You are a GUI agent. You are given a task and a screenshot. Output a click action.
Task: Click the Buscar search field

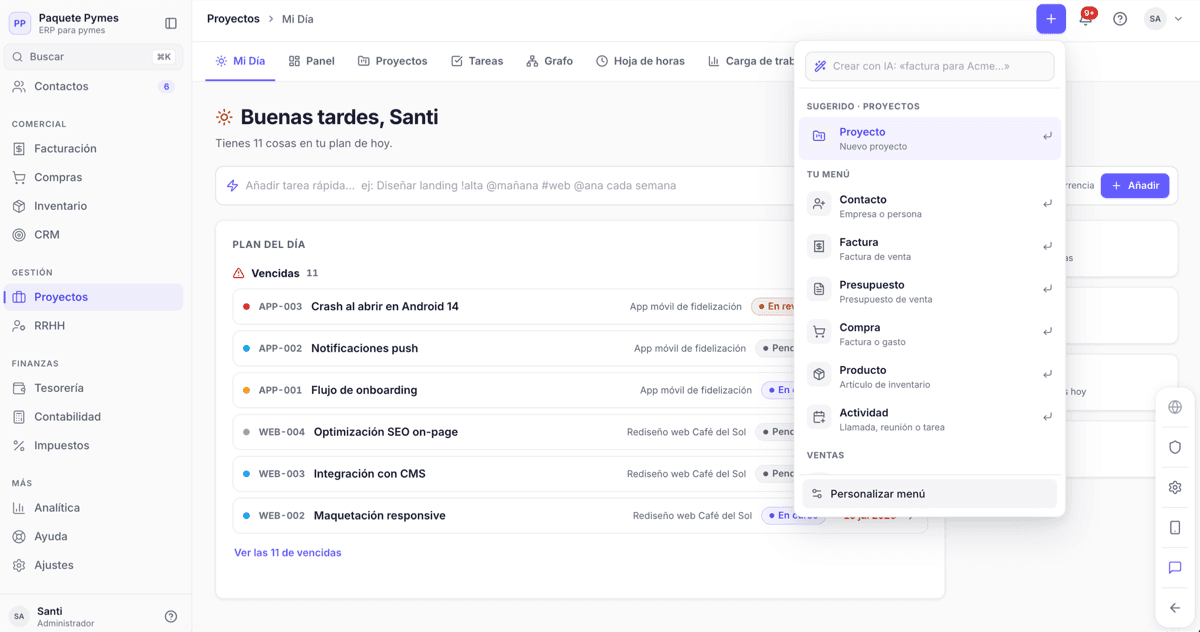95,57
